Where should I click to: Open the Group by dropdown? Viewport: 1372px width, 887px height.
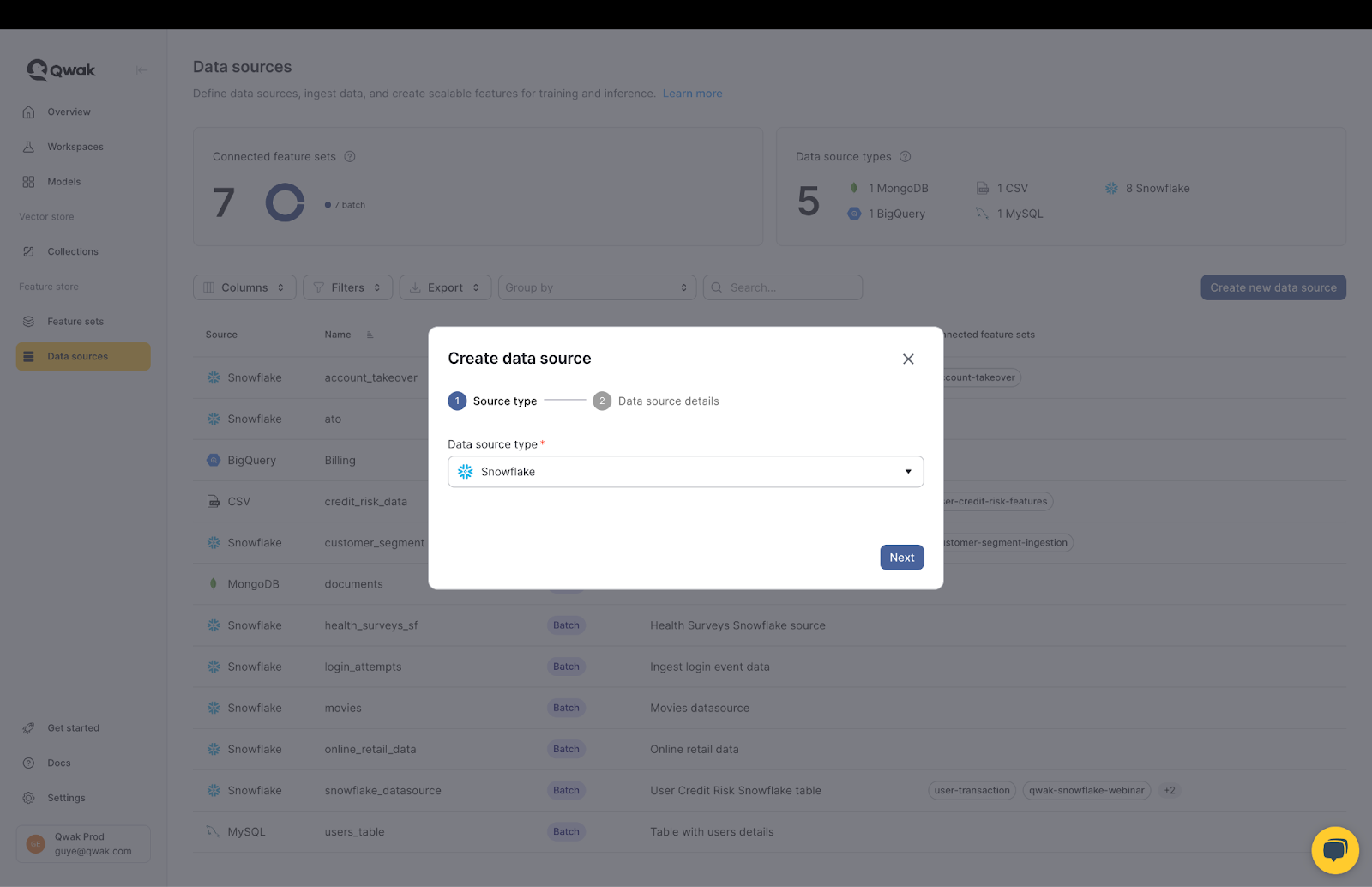click(x=597, y=287)
